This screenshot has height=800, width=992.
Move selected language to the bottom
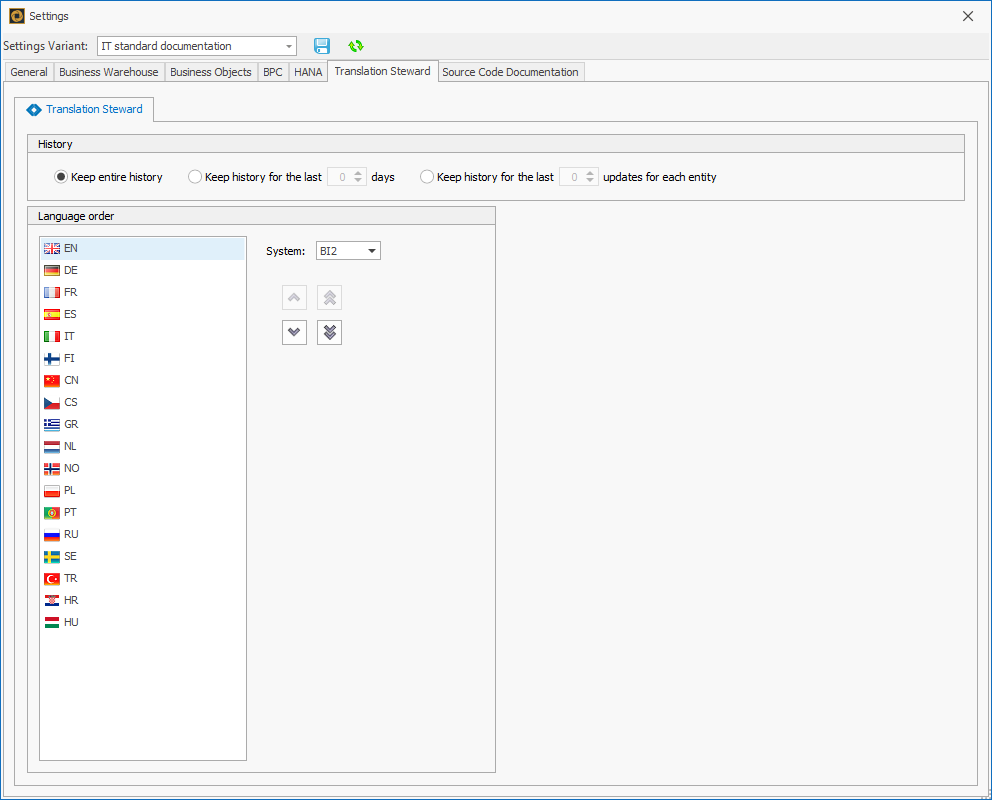329,331
